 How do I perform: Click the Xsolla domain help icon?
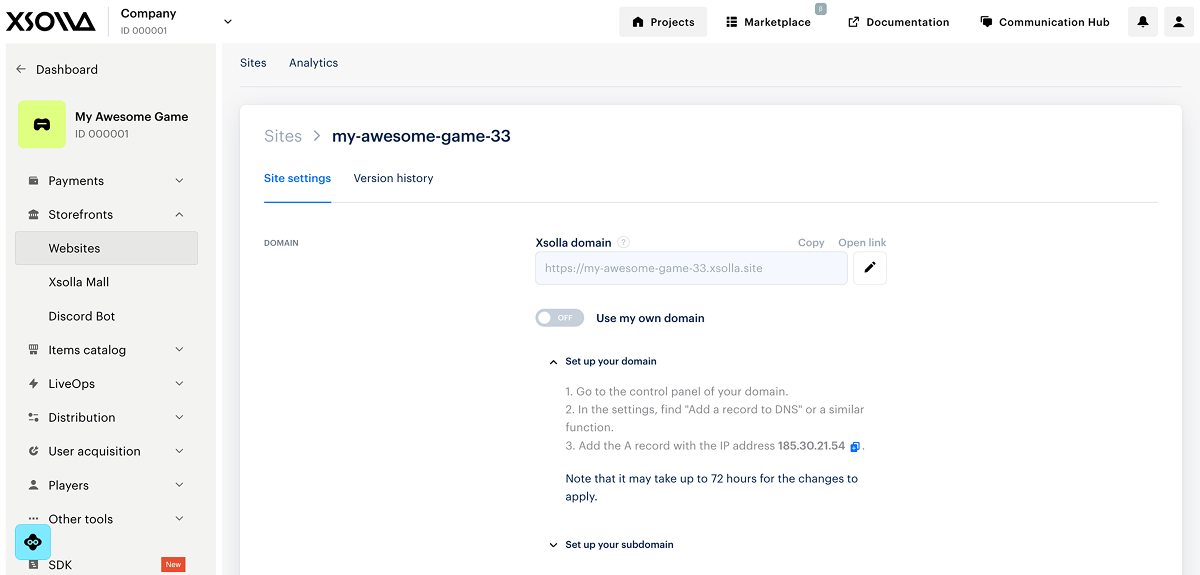click(x=623, y=242)
